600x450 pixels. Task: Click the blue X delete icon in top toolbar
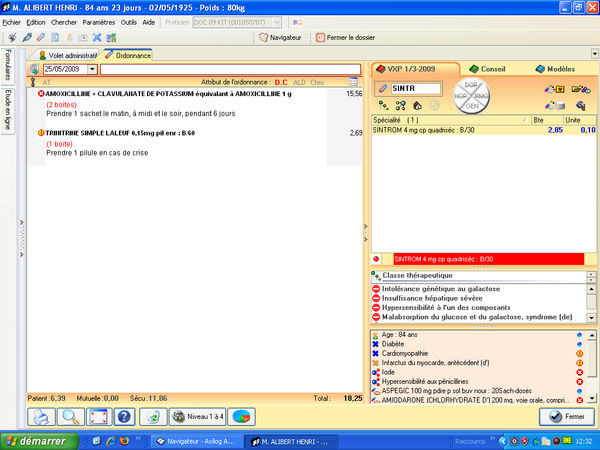tap(97, 38)
